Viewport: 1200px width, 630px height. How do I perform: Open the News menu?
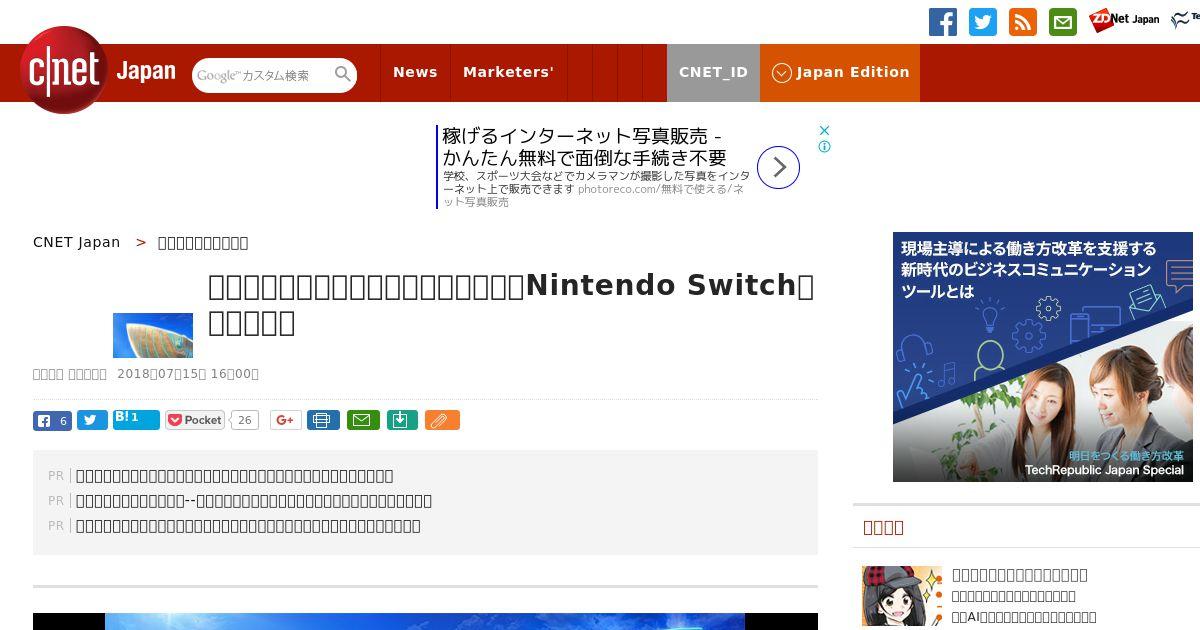[x=415, y=72]
